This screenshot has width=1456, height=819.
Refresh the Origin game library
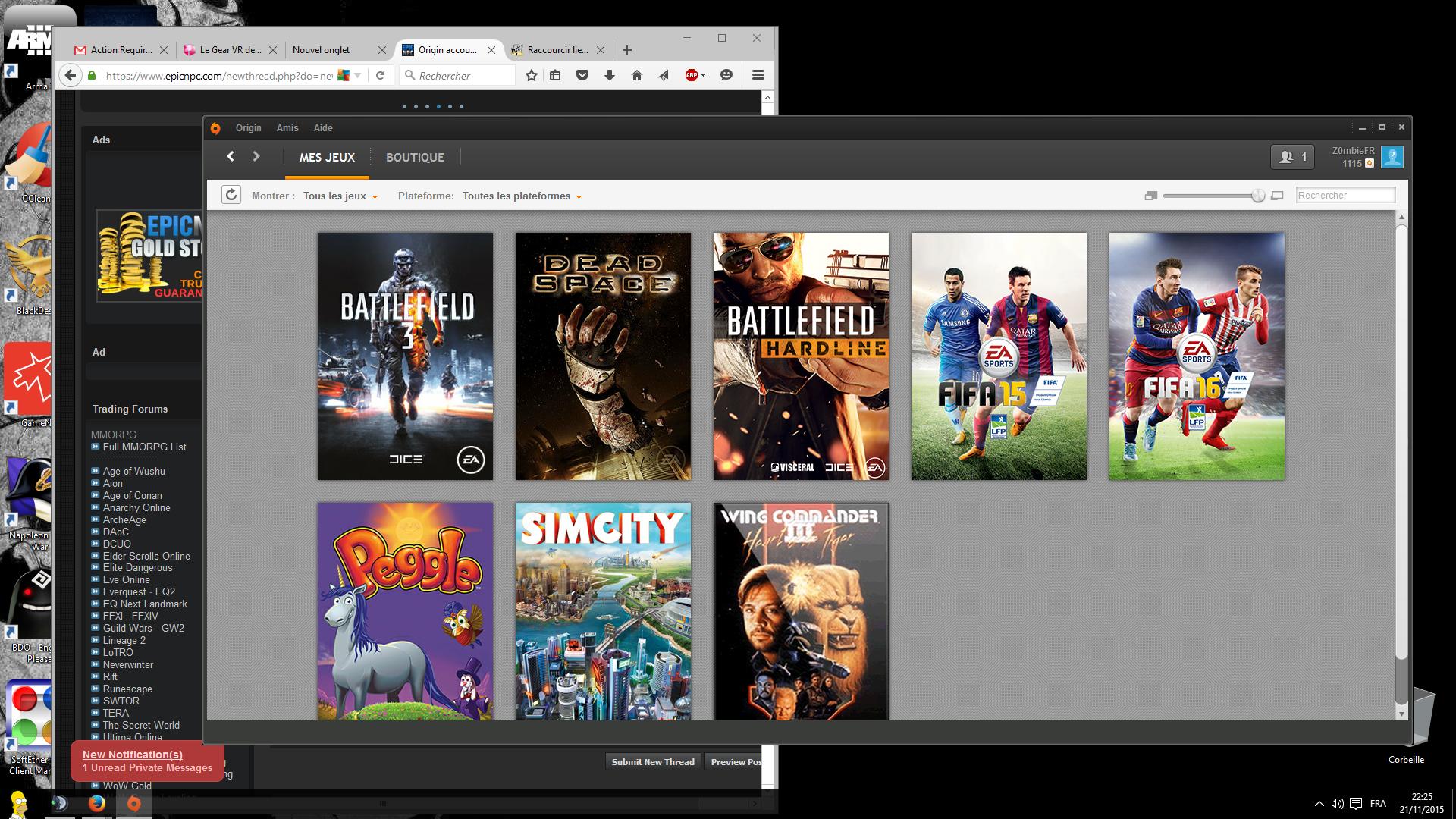coord(231,195)
